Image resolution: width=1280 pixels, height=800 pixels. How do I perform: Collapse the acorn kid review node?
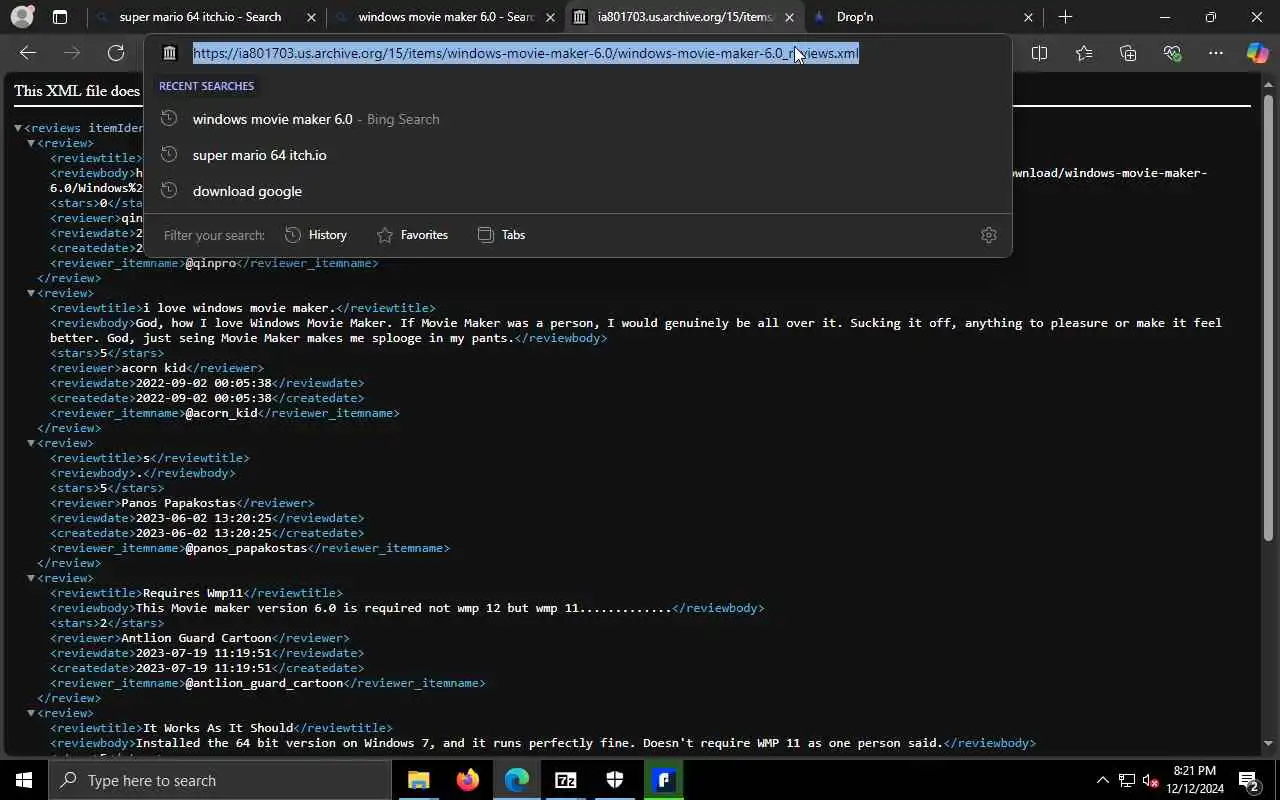point(30,293)
